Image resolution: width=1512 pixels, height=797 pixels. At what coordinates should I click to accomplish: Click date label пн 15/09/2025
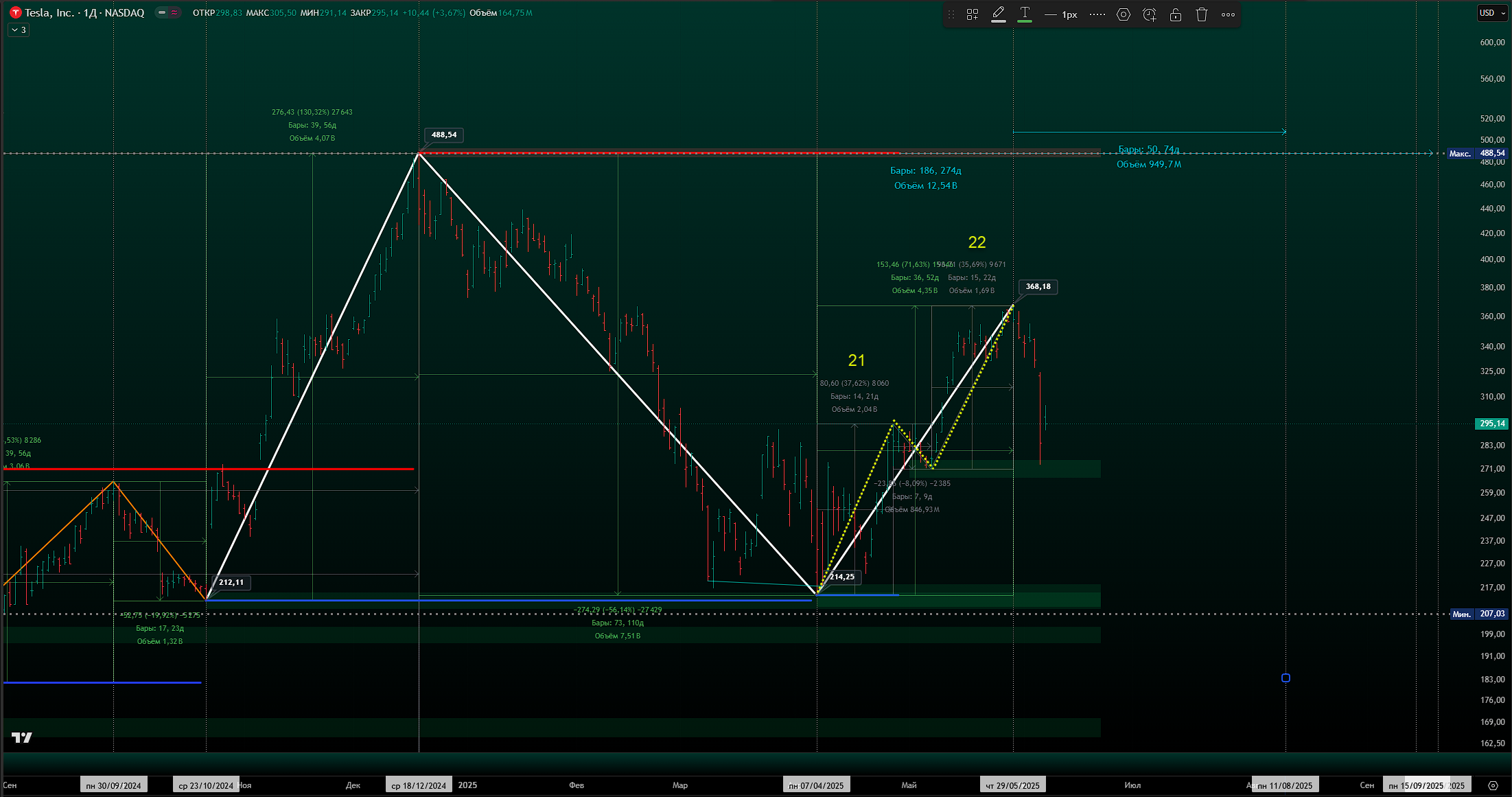click(x=1416, y=785)
